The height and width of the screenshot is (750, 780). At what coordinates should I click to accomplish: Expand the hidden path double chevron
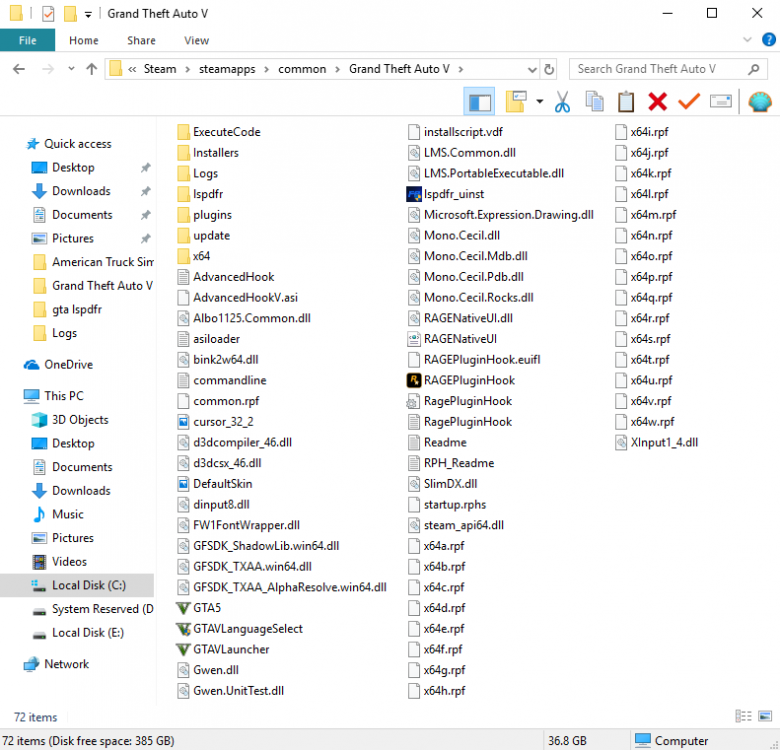pyautogui.click(x=132, y=69)
